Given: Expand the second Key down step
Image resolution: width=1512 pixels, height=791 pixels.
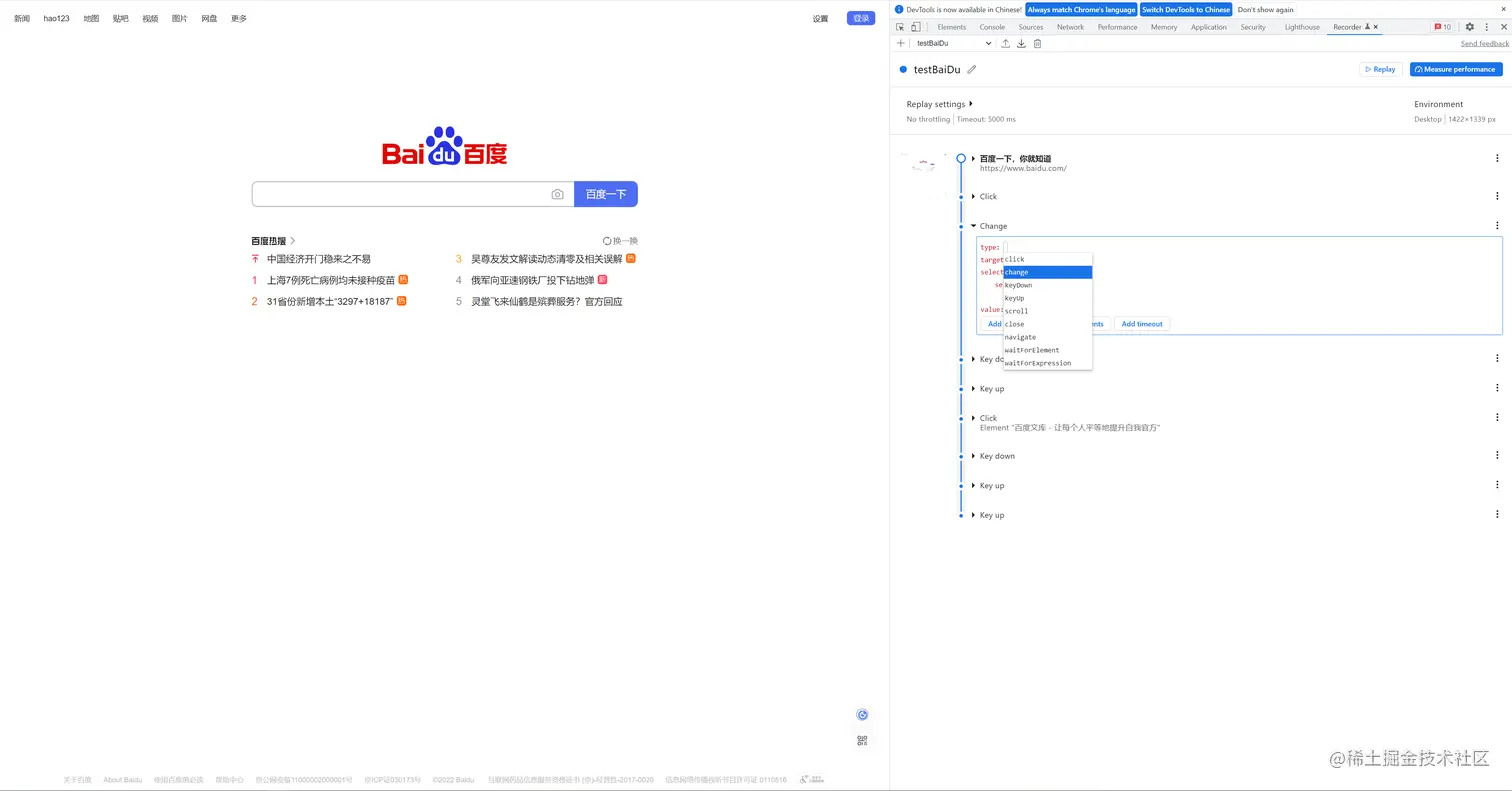Looking at the screenshot, I should point(974,456).
